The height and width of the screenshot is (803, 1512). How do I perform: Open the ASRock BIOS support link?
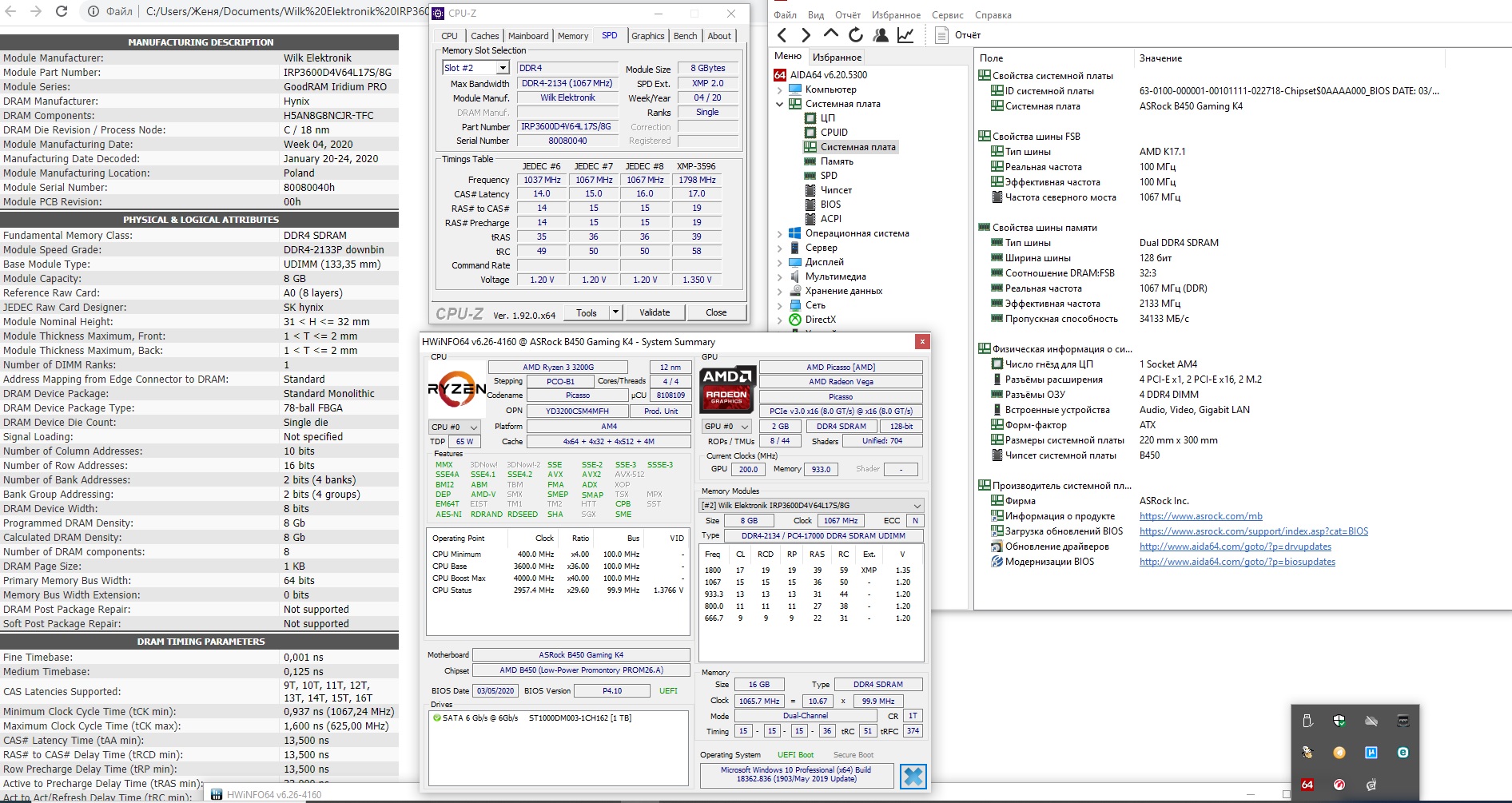(1254, 531)
